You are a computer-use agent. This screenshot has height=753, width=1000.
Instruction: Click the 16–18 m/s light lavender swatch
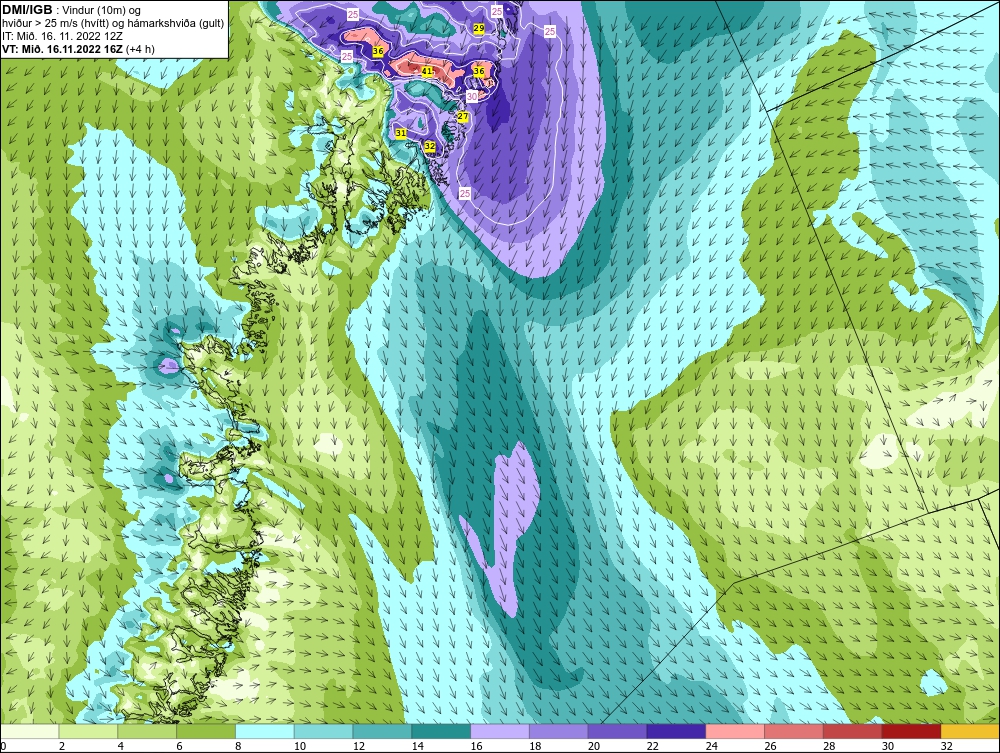click(x=500, y=731)
